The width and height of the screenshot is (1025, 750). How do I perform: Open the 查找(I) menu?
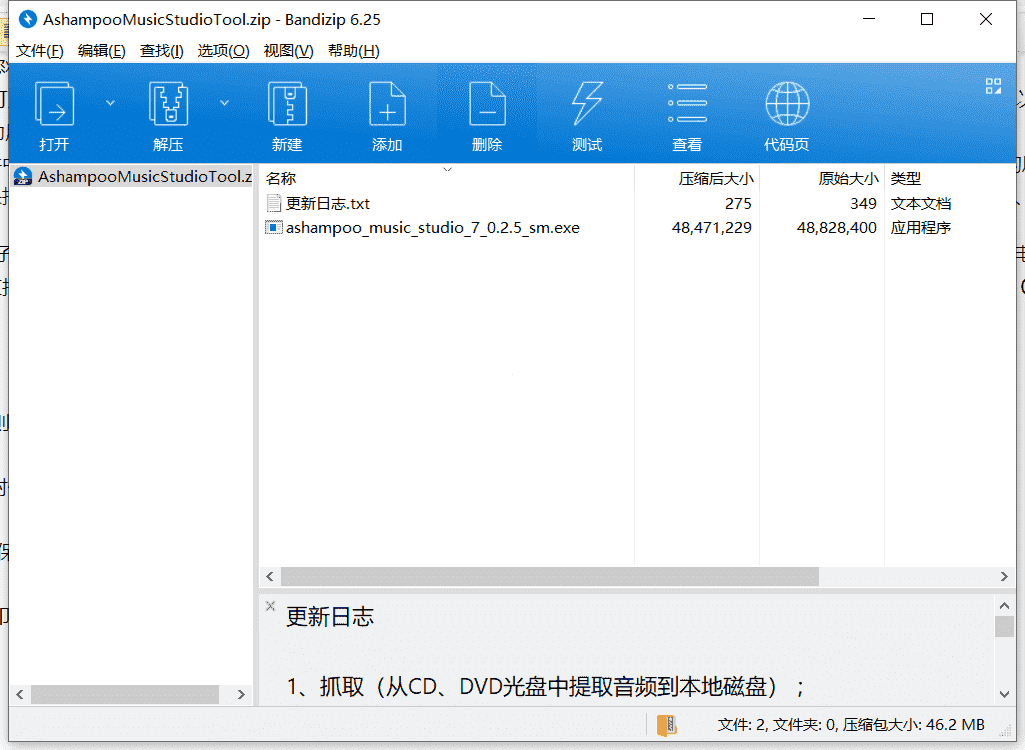coord(161,50)
